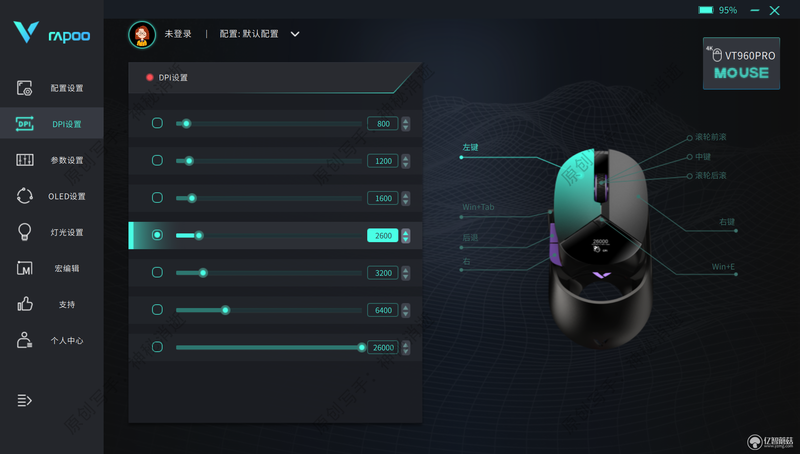This screenshot has height=454, width=800.
Task: Select the 1600 DPI radio button
Action: pos(157,197)
